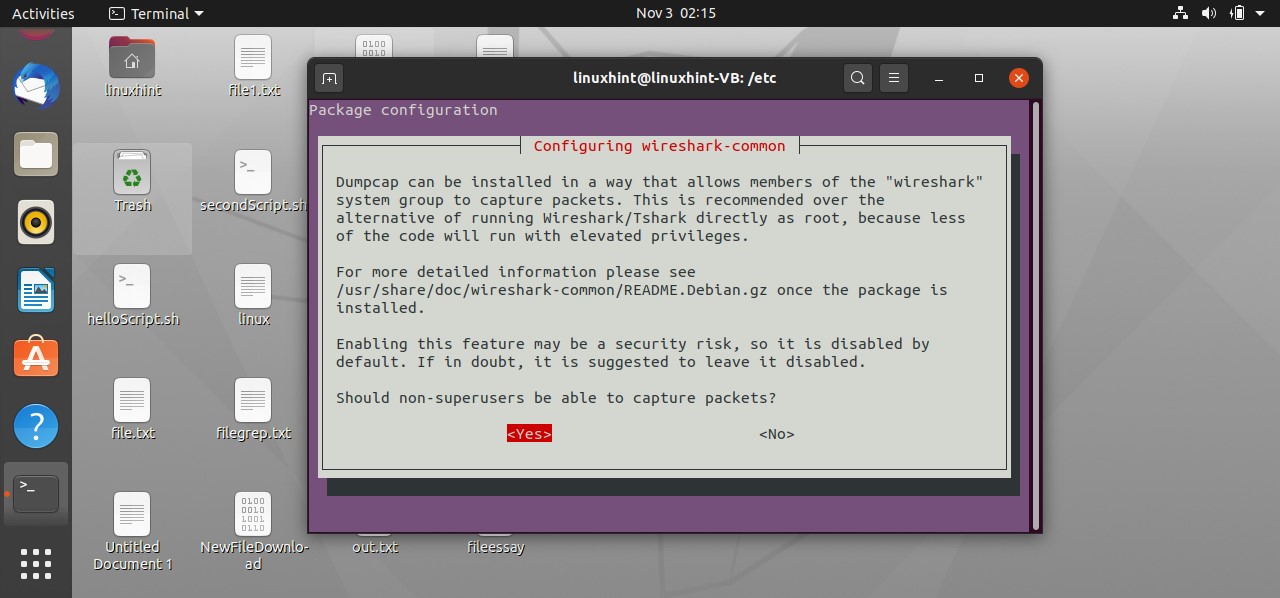Viewport: 1280px width, 598px height.
Task: Click the out.txt file label
Action: click(375, 547)
